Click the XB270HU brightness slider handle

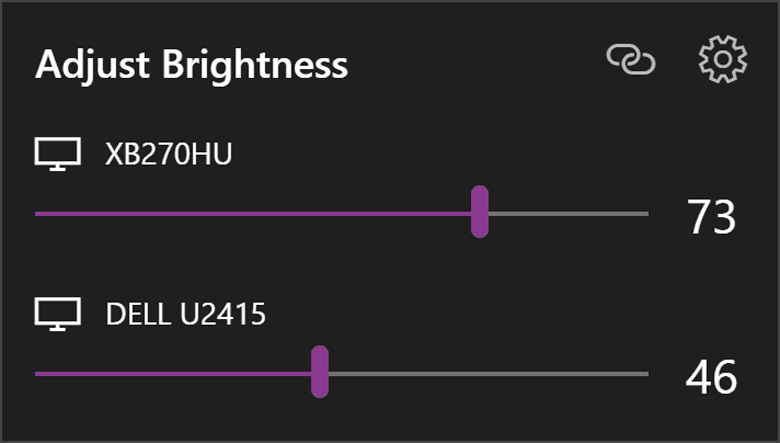[x=480, y=212]
